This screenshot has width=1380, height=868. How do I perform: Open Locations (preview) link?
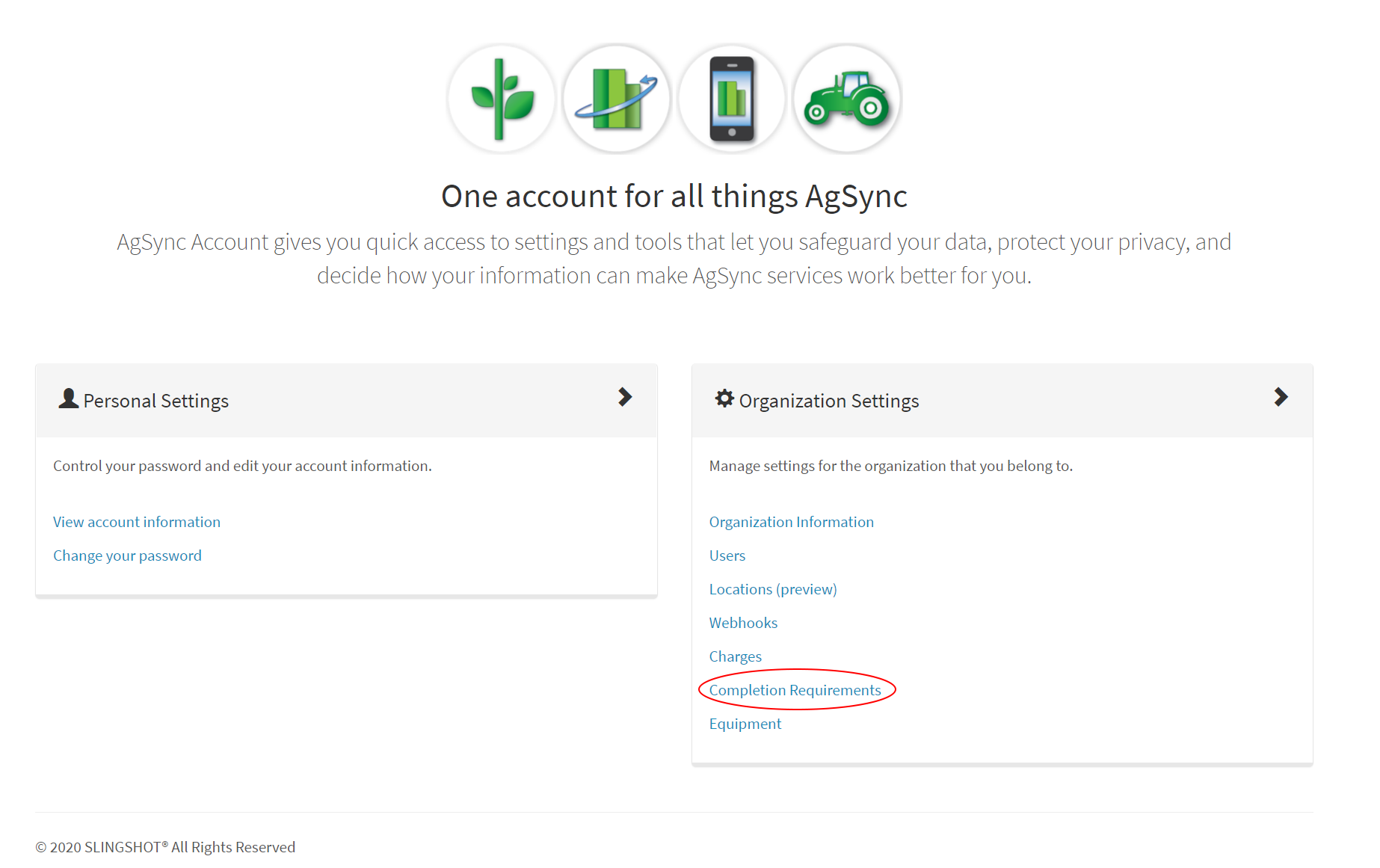tap(773, 589)
